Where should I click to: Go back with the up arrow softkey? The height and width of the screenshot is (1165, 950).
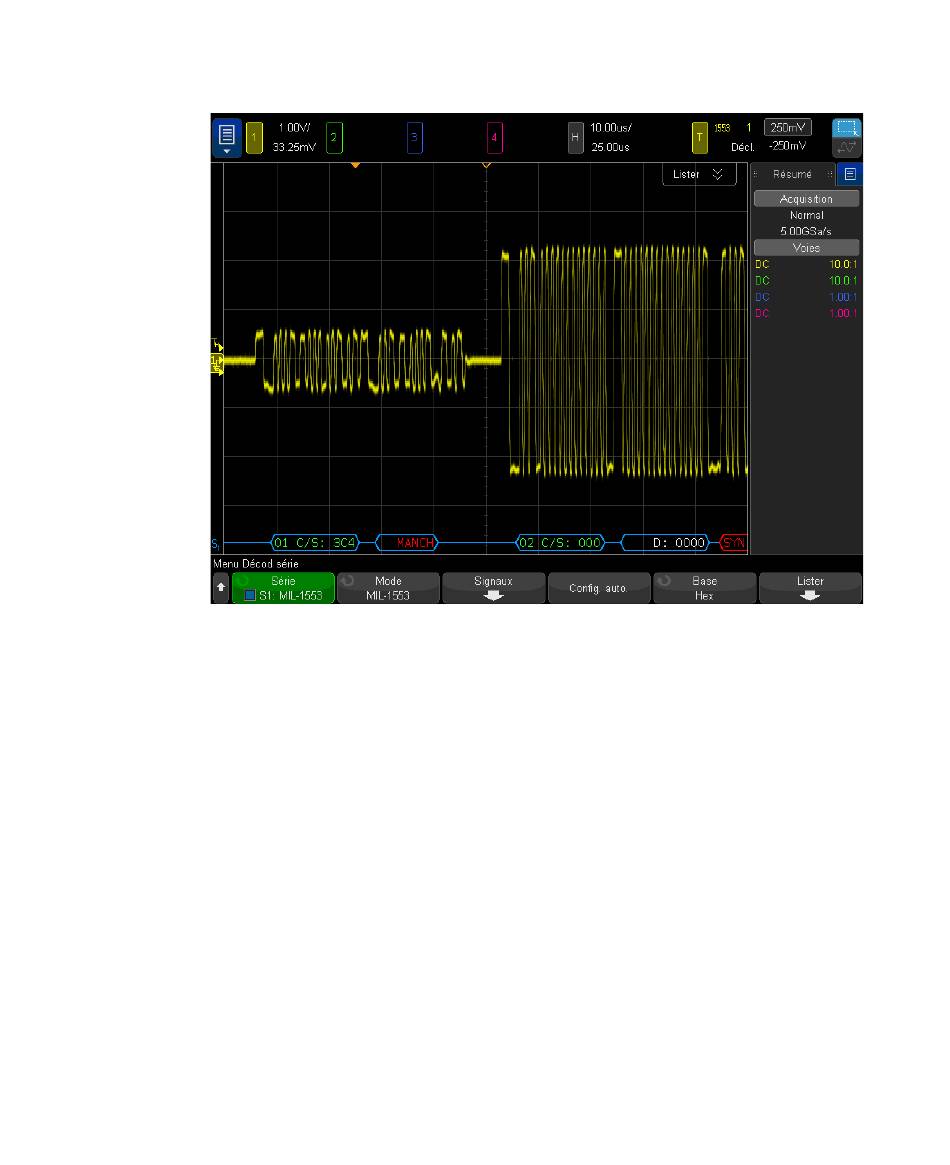(221, 588)
